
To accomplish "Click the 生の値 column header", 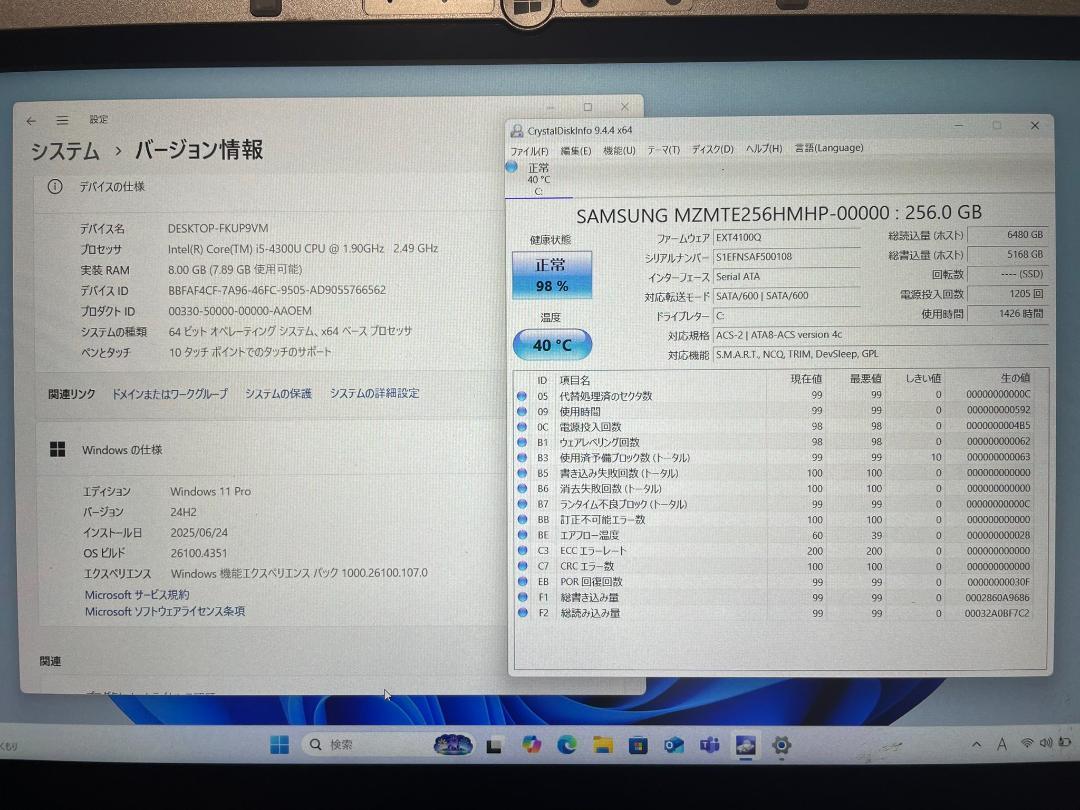I will click(1015, 377).
